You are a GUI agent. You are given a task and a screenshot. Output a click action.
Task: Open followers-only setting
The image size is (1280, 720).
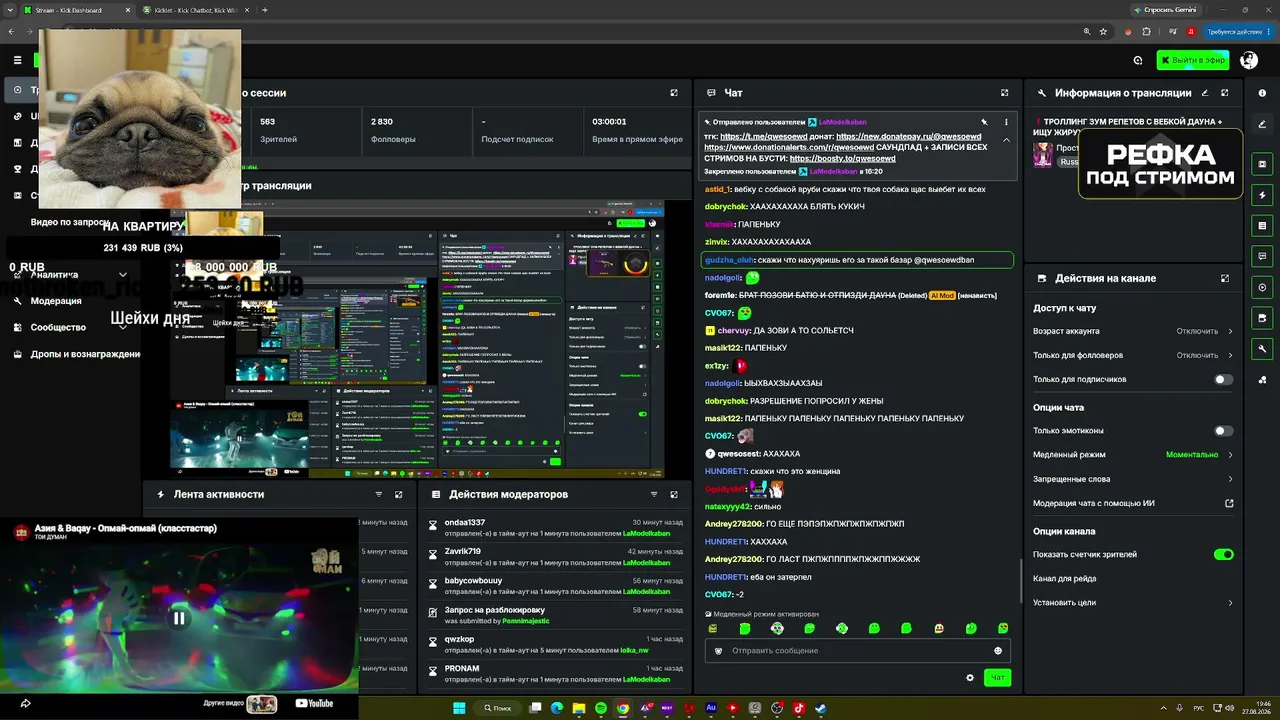(1133, 355)
